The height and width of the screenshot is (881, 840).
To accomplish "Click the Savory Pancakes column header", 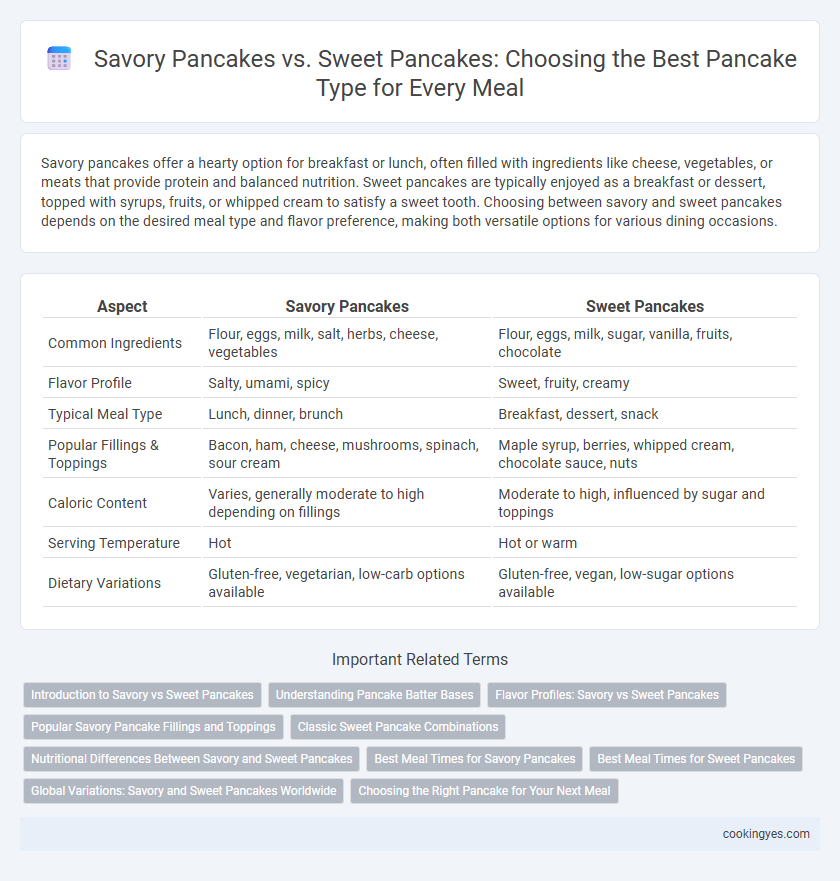I will point(347,306).
